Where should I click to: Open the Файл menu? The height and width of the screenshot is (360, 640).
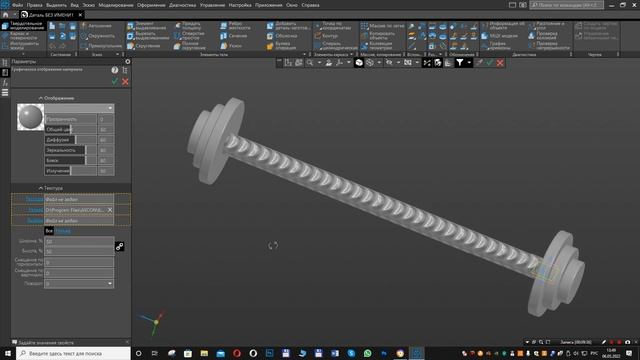tap(18, 5)
